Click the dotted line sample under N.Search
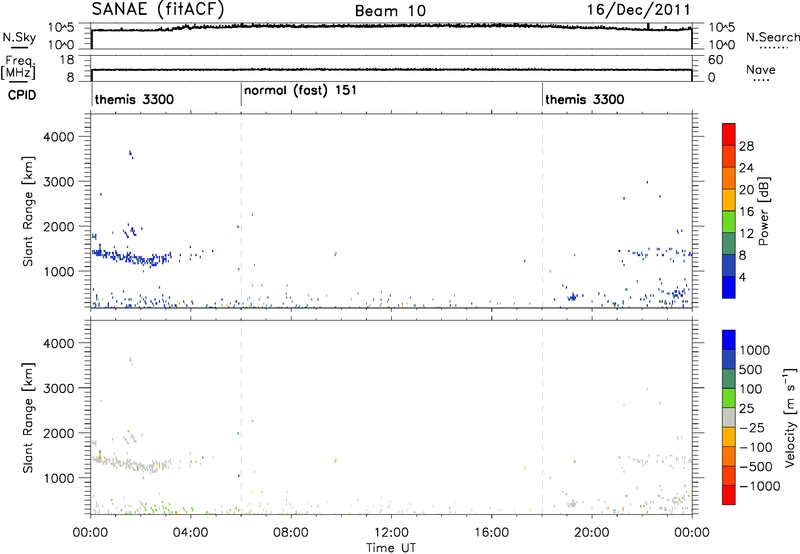Image resolution: width=800 pixels, height=554 pixels. click(x=774, y=48)
